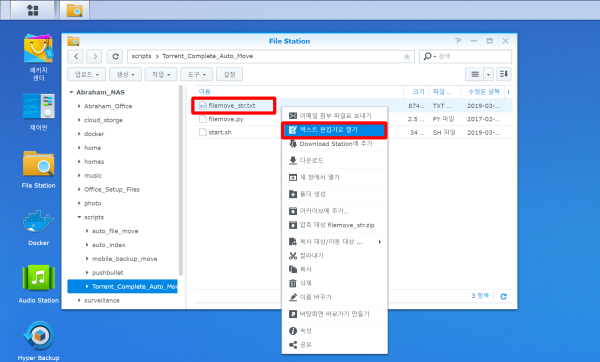Open the Action dropdown button
The width and height of the screenshot is (600, 362).
pyautogui.click(x=161, y=74)
